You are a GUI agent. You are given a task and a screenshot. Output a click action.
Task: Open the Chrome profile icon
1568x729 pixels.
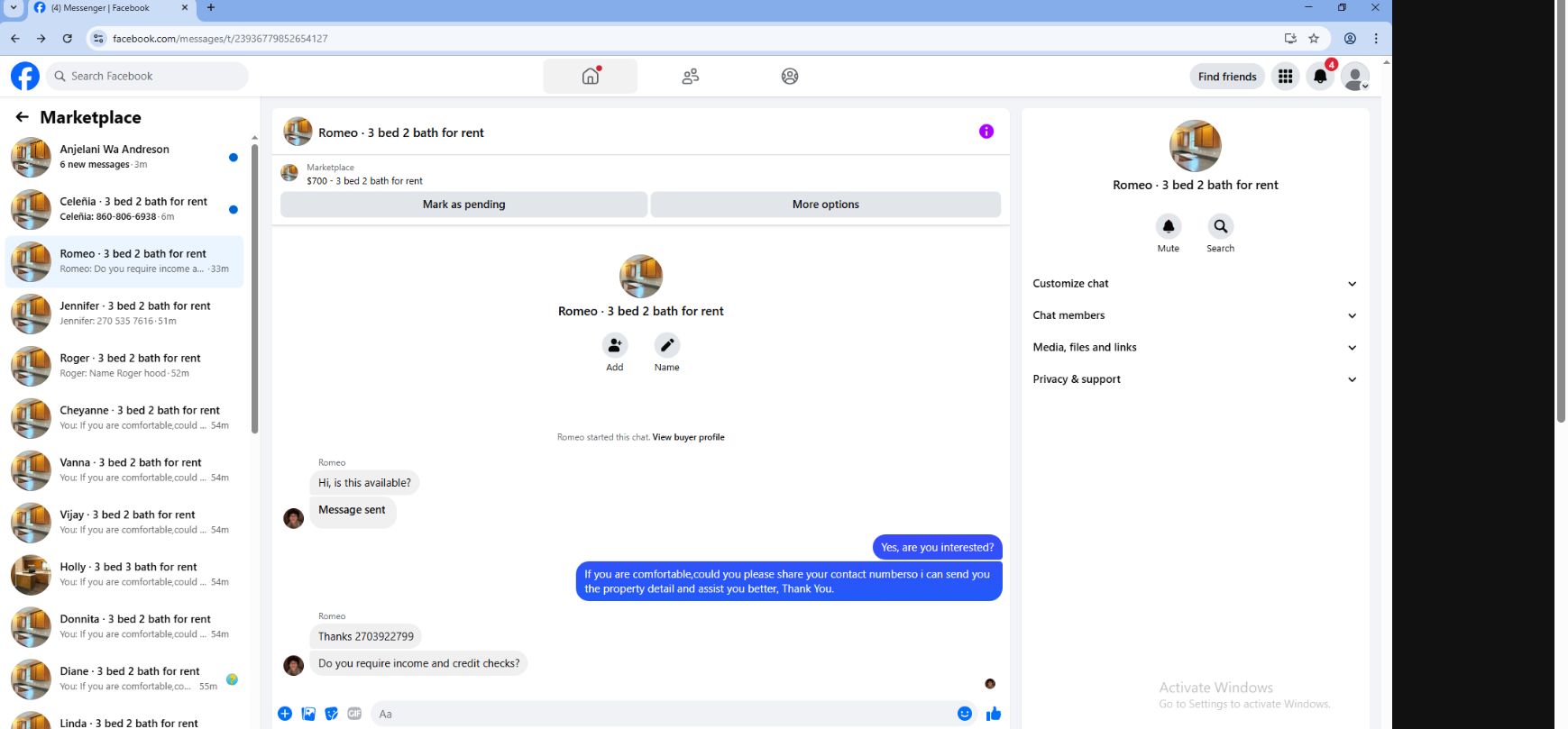[x=1350, y=39]
